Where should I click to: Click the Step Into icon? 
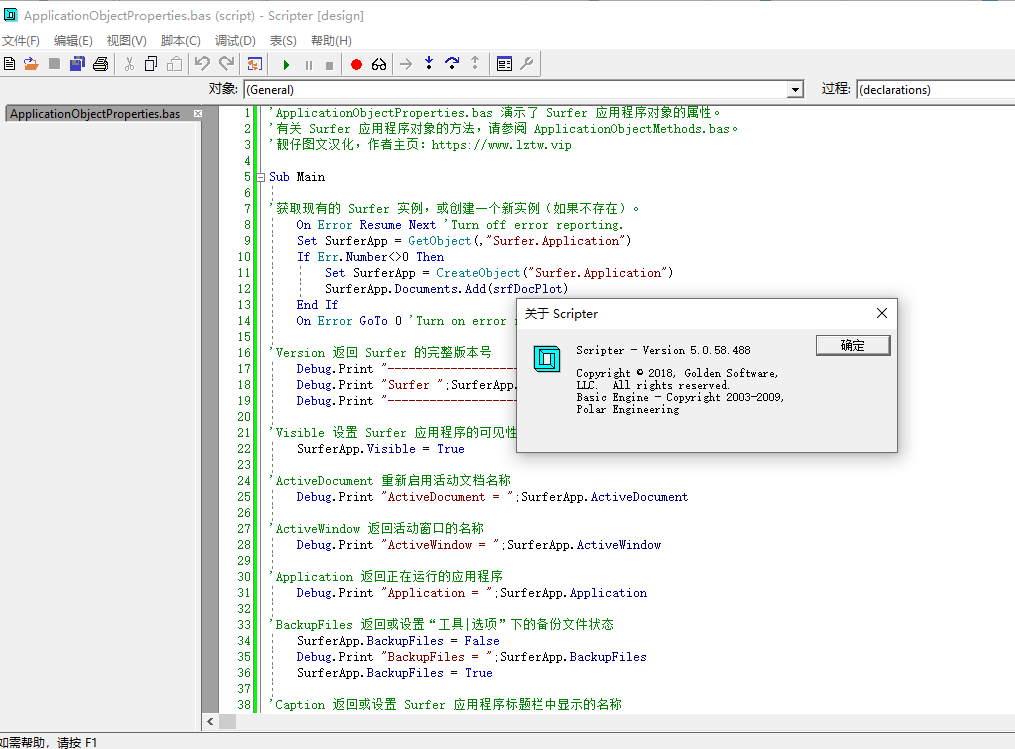tap(429, 63)
